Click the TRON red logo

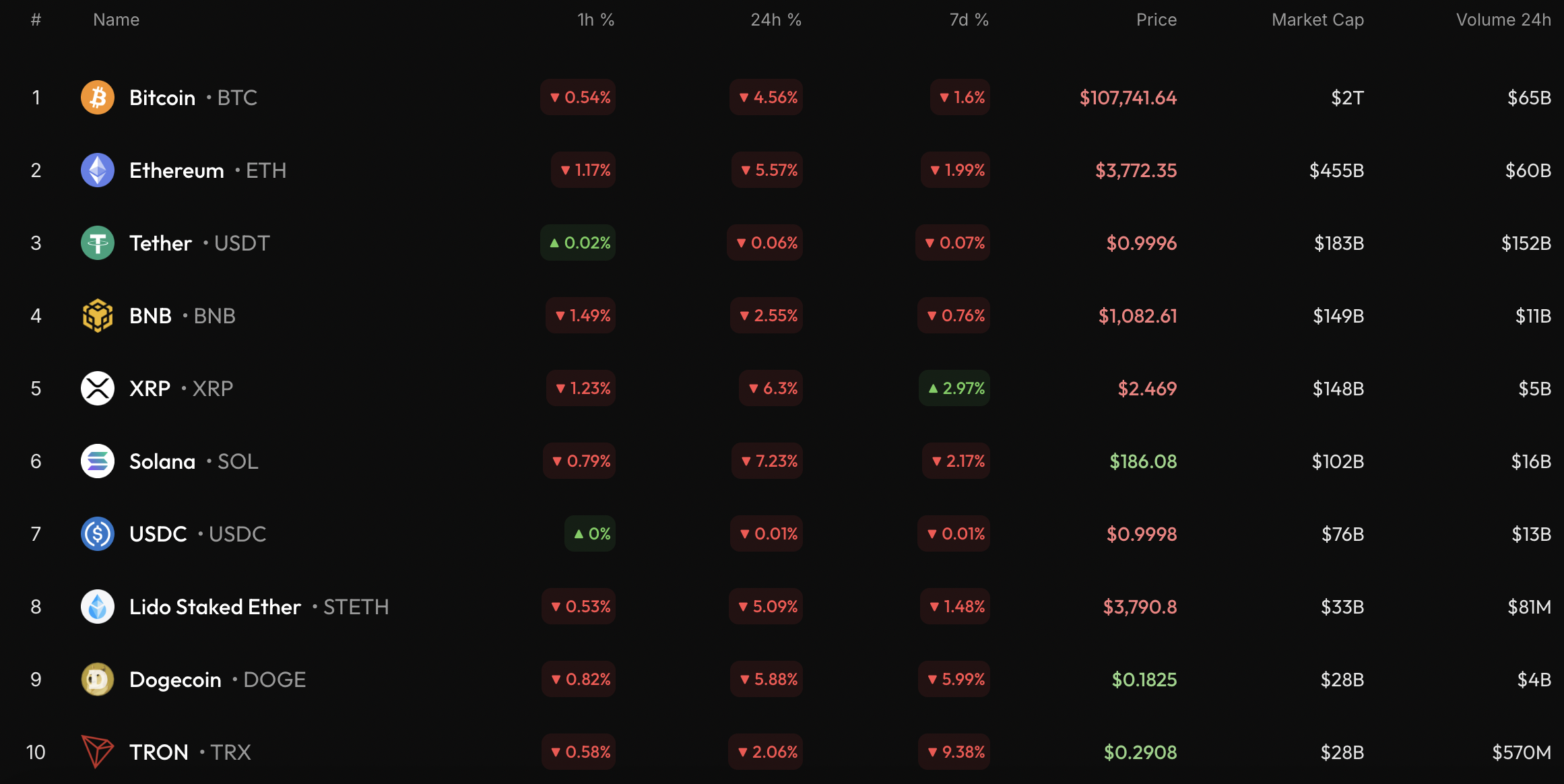click(x=98, y=752)
